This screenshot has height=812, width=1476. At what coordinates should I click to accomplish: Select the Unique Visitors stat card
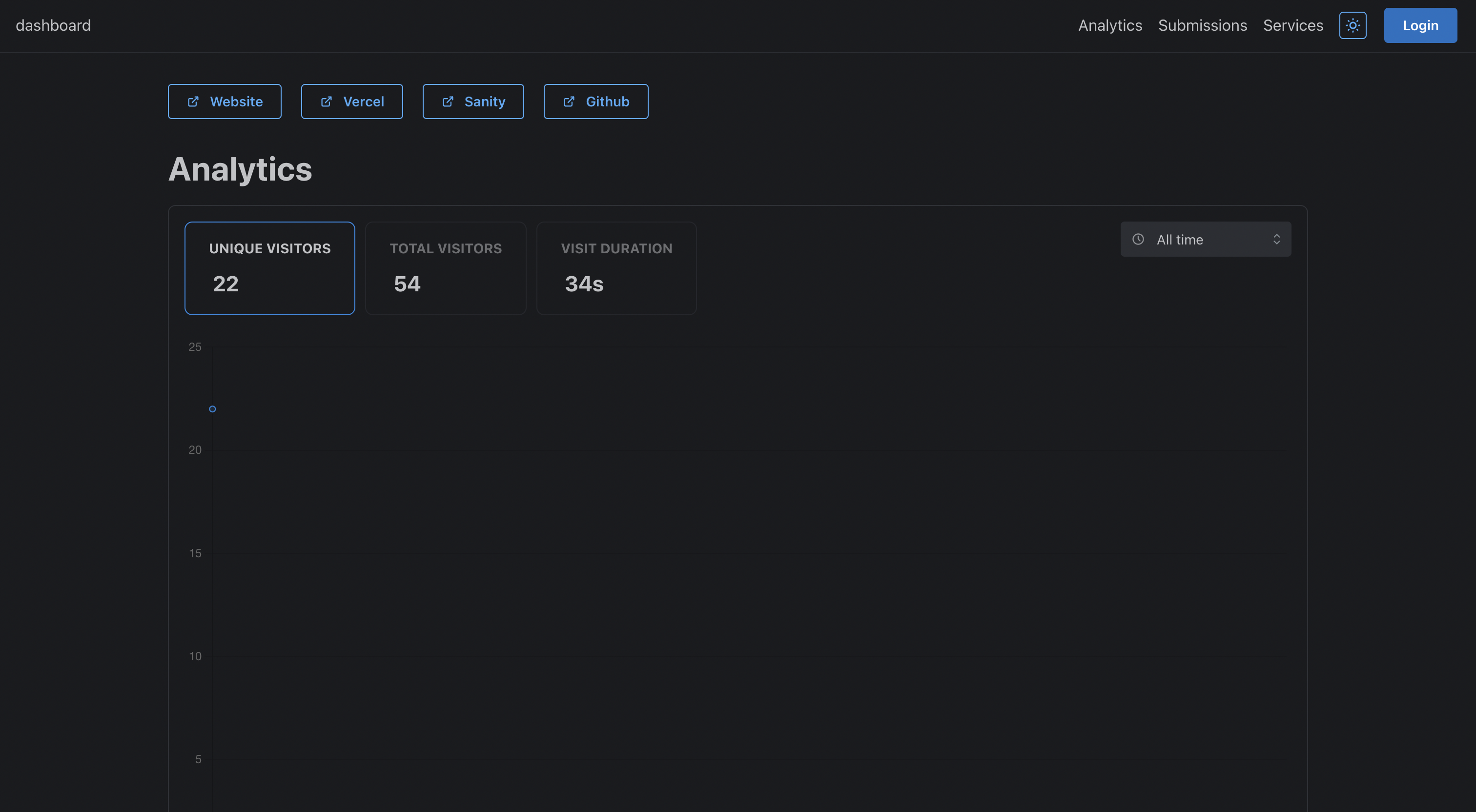[269, 267]
